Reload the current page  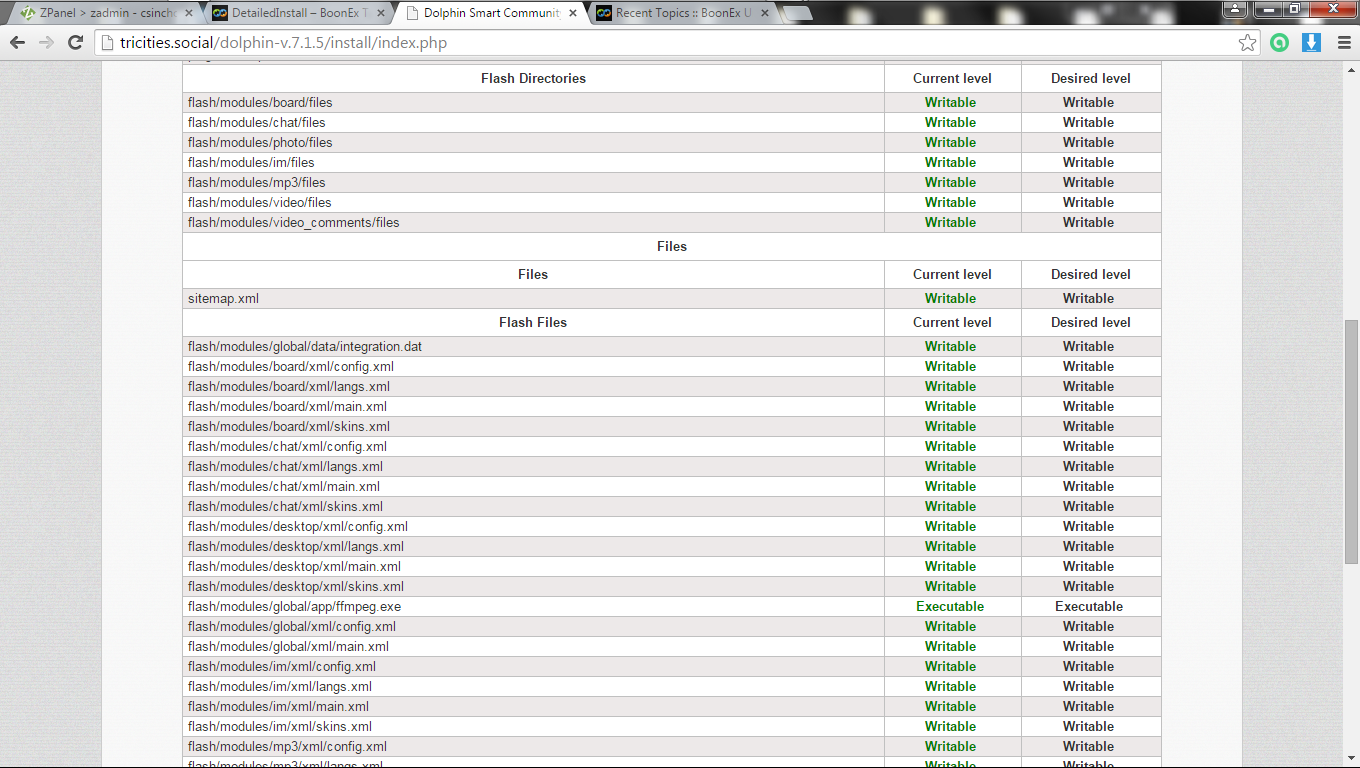pyautogui.click(x=75, y=42)
